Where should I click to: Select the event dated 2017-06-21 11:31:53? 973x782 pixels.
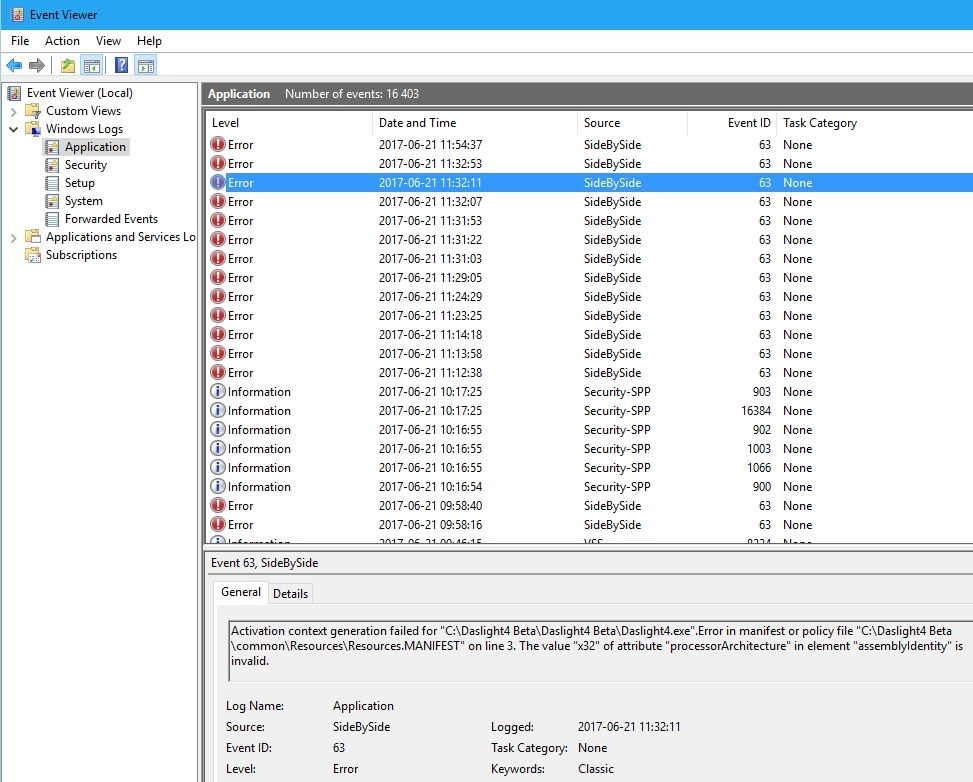click(x=589, y=221)
